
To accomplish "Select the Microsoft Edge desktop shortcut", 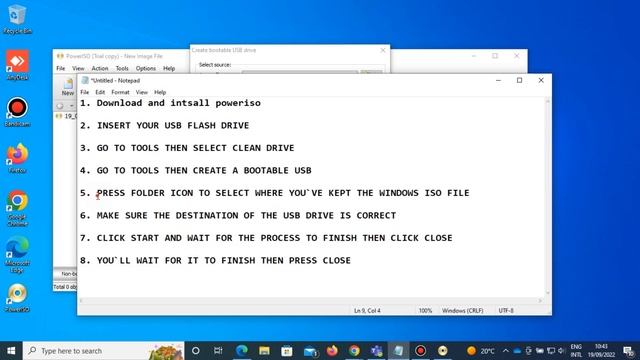I will 17,255.
